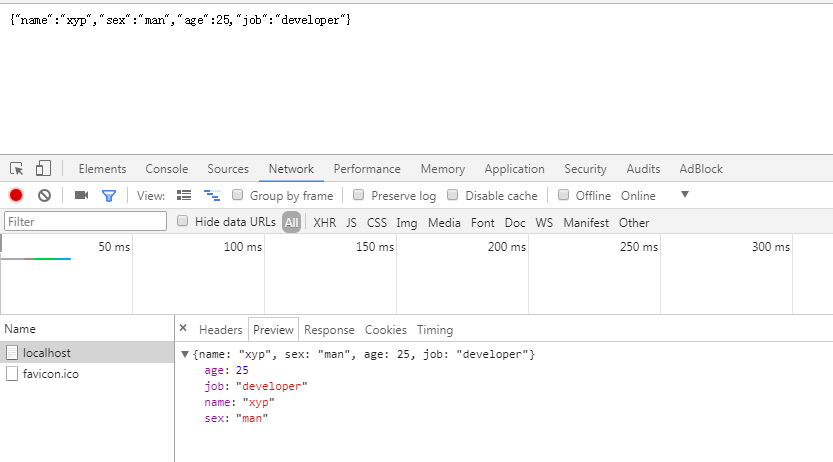Switch to the Console tab

(x=167, y=169)
